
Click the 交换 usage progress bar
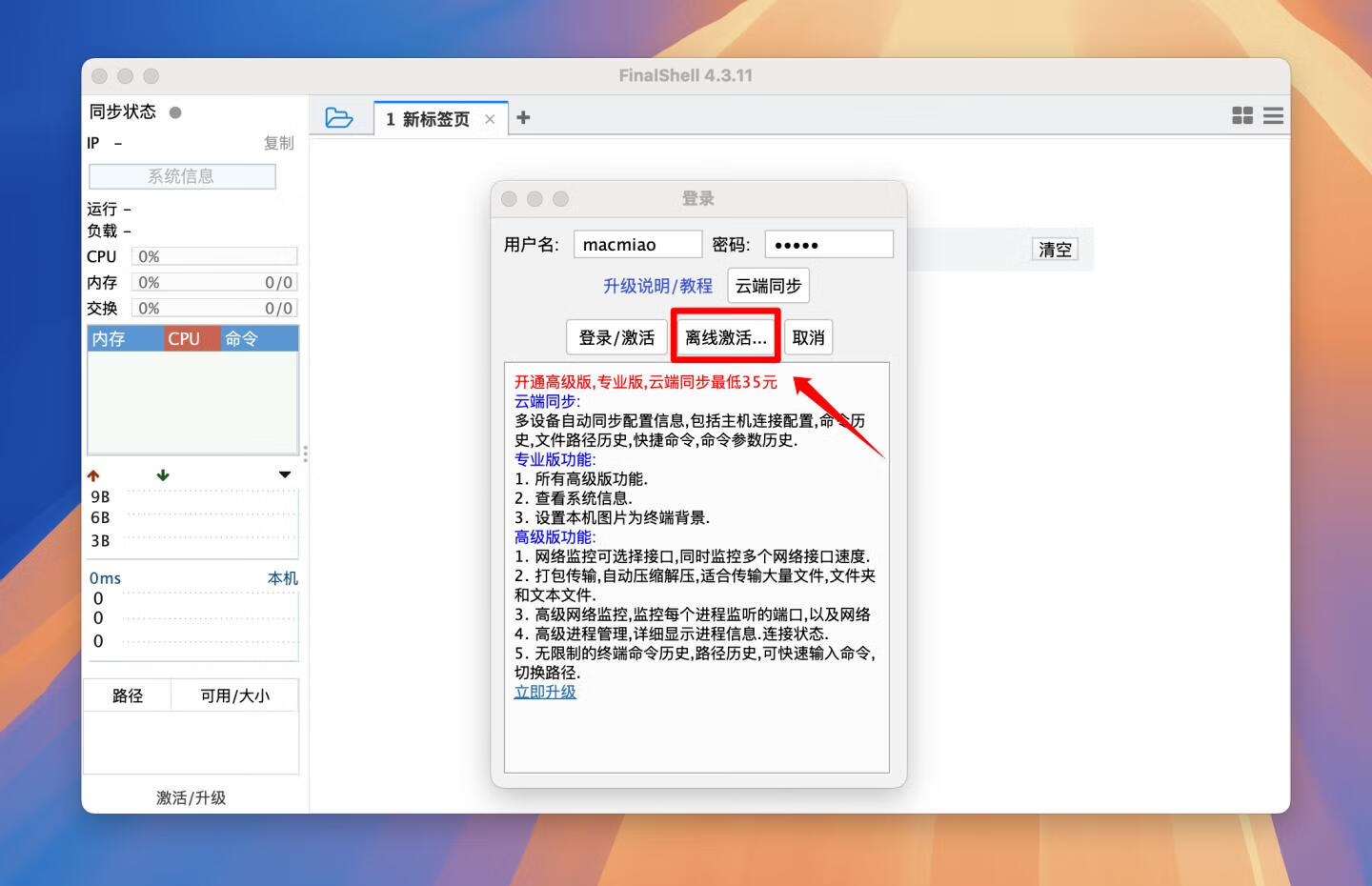tap(214, 308)
